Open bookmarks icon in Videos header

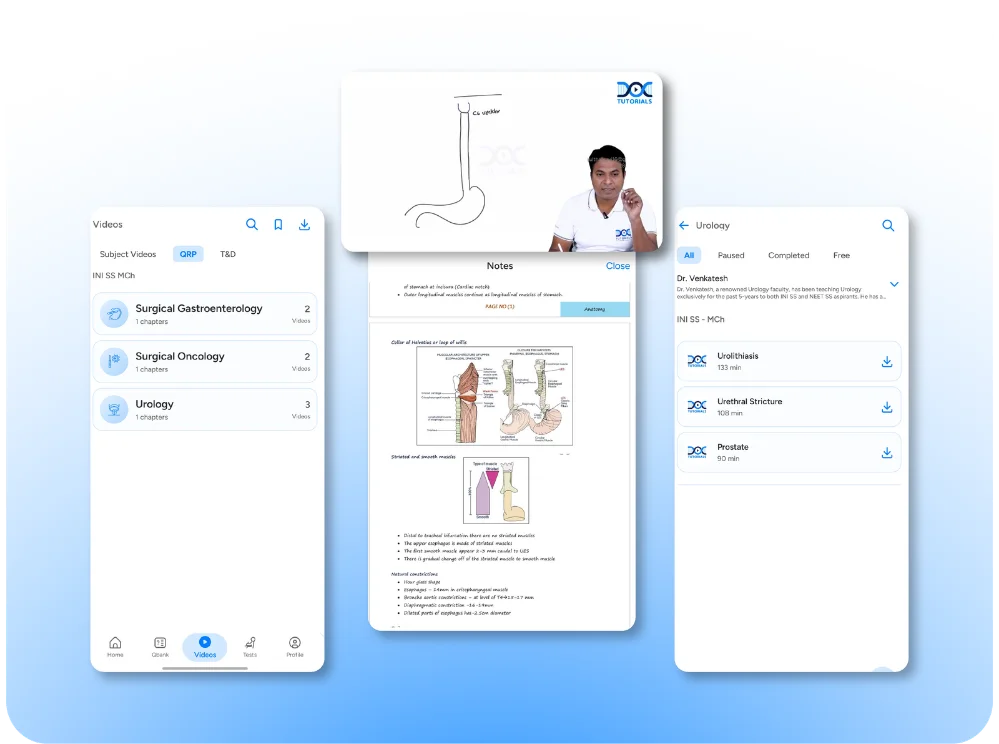278,225
